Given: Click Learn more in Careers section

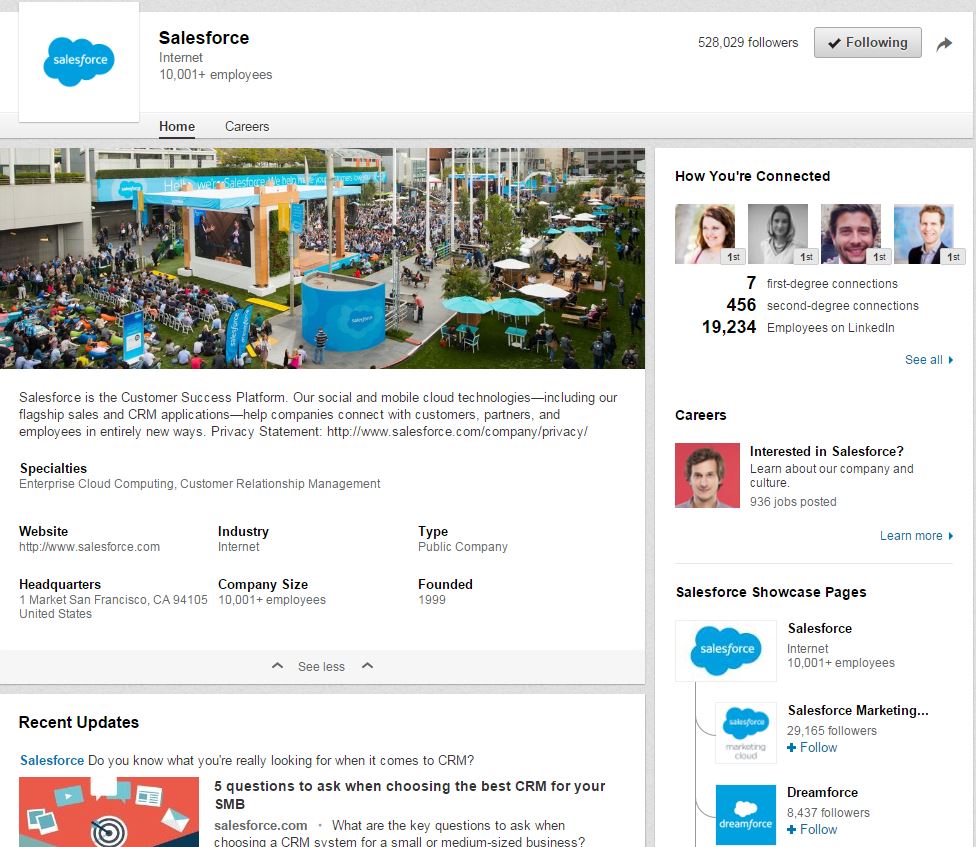Looking at the screenshot, I should pos(911,536).
